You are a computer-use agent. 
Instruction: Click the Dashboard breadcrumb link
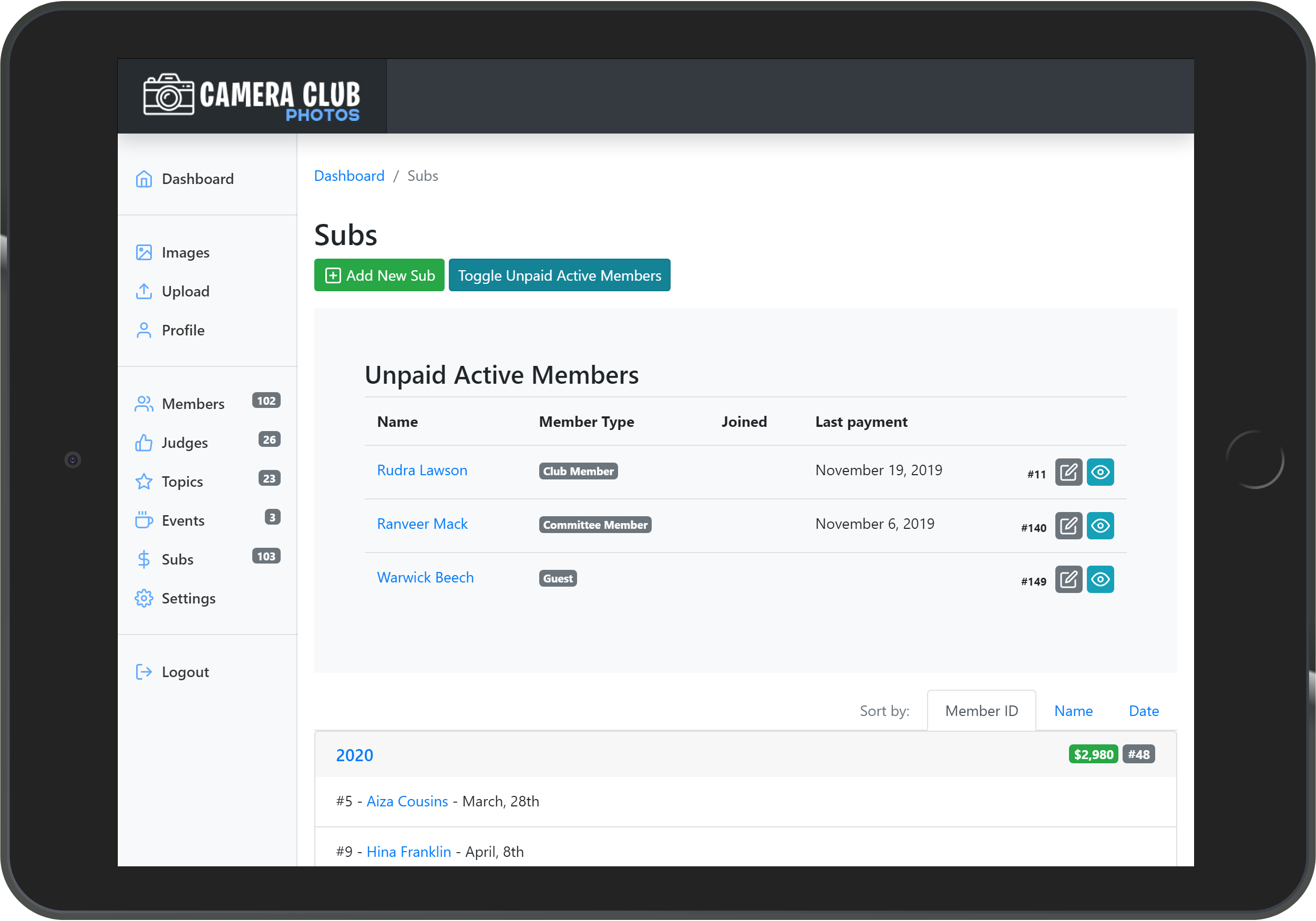tap(349, 176)
